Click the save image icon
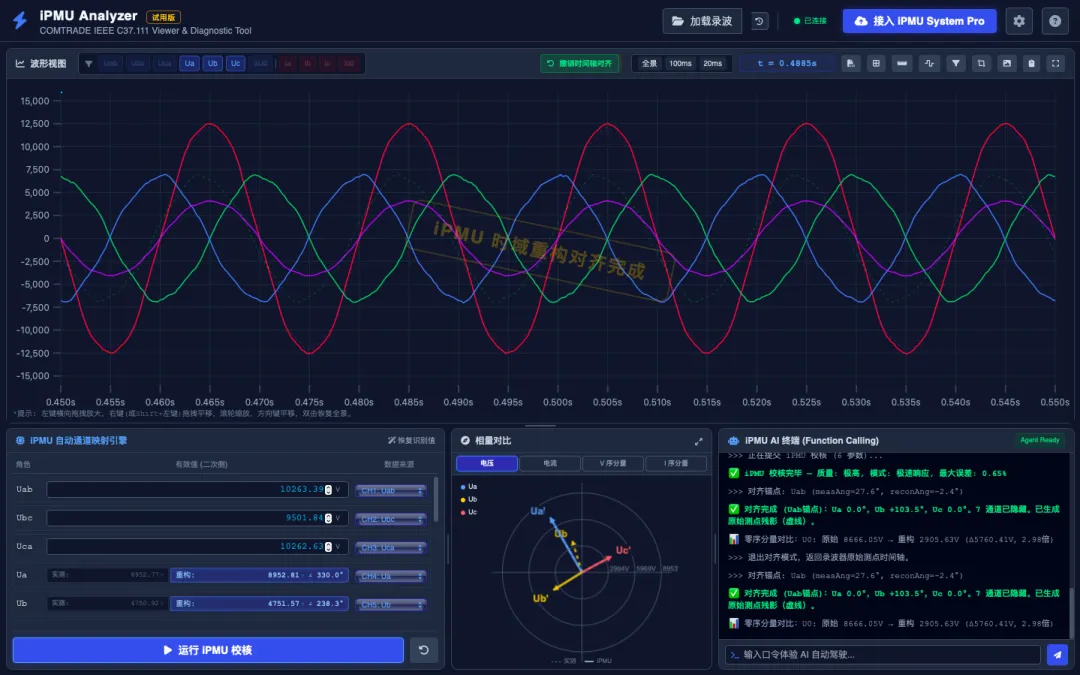Viewport: 1080px width, 675px height. click(1007, 63)
